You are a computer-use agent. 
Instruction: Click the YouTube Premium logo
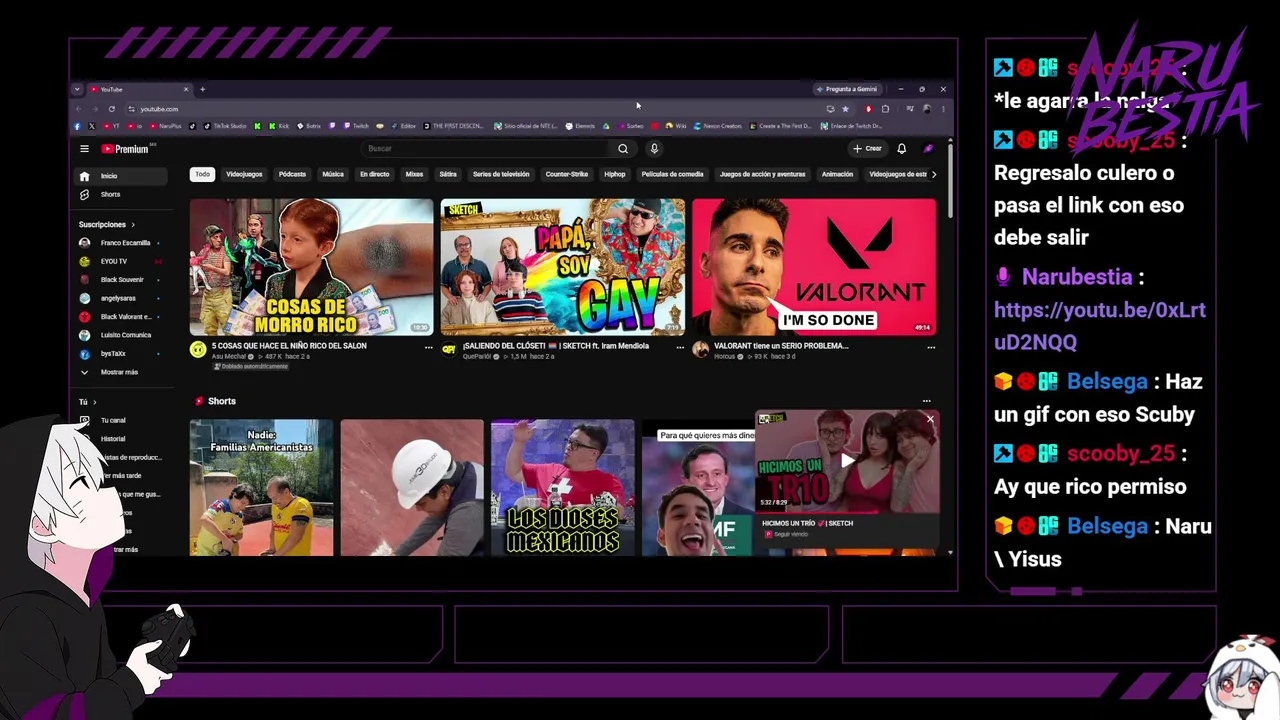126,149
